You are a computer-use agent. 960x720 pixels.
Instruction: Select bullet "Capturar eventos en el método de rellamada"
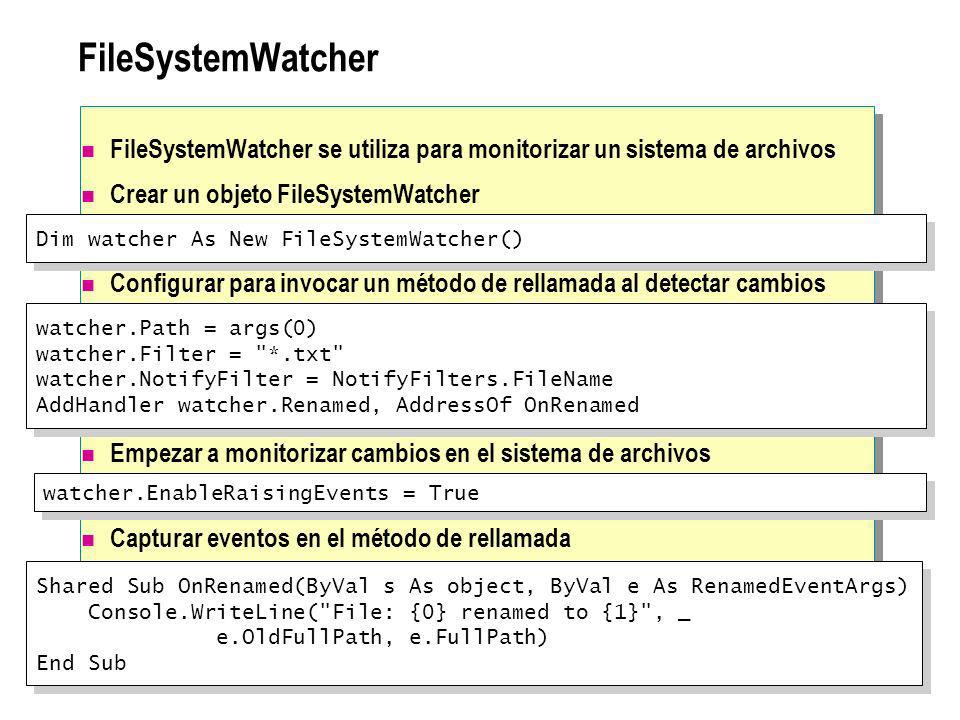(340, 539)
